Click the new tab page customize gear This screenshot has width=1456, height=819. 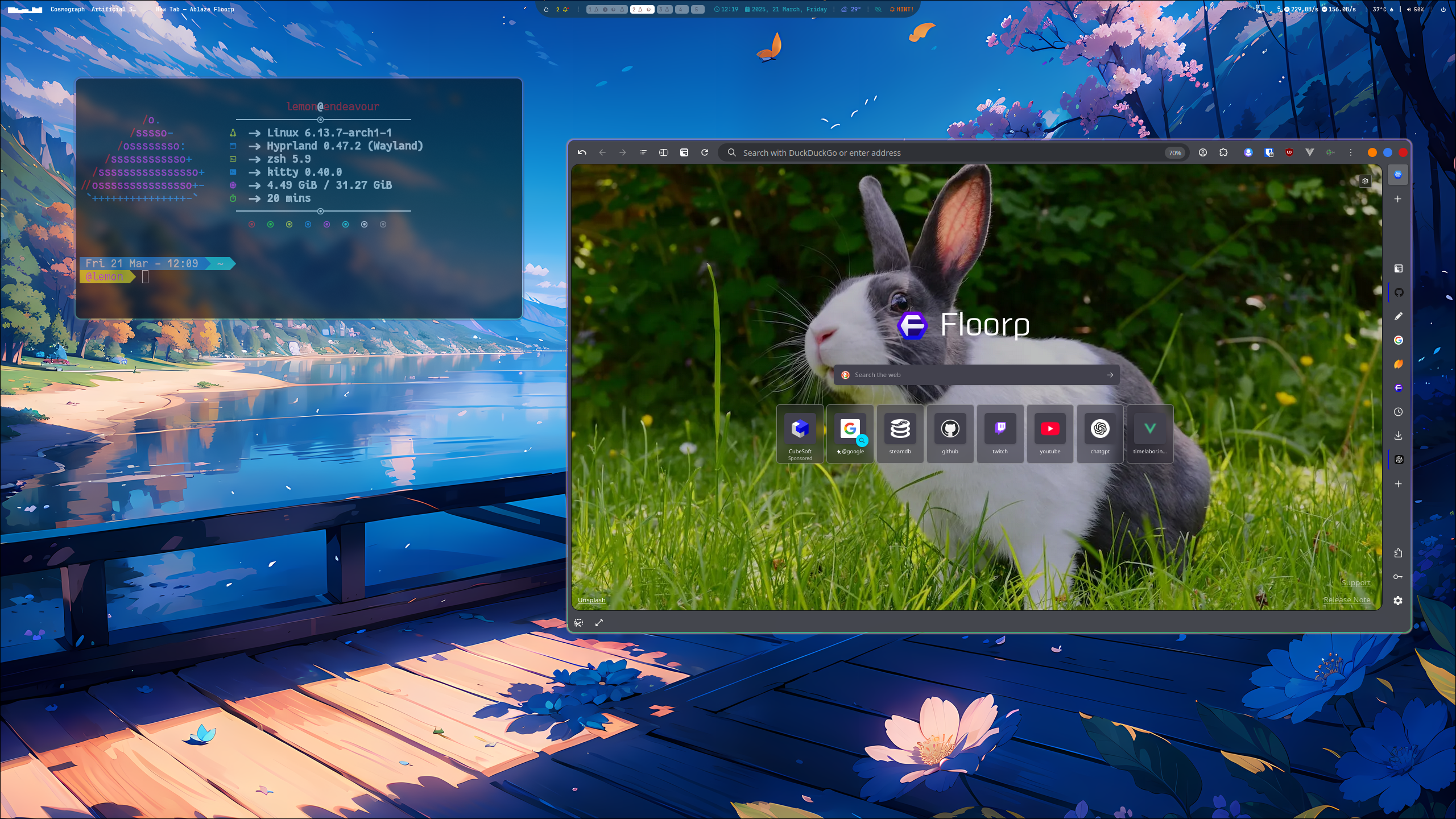click(x=1365, y=181)
